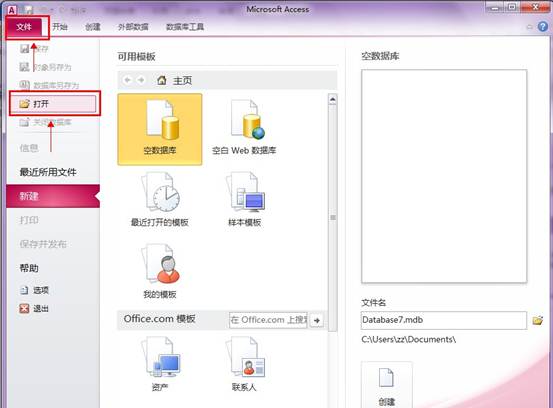
Task: Click the 选项 options icon
Action: click(x=24, y=290)
